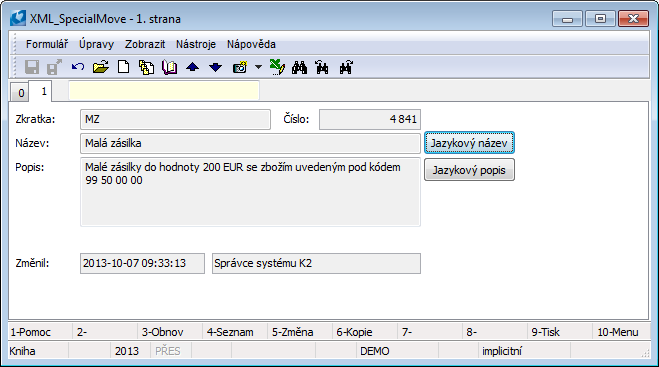This screenshot has width=659, height=367.
Task: Switch to tab 0
Action: coord(20,93)
